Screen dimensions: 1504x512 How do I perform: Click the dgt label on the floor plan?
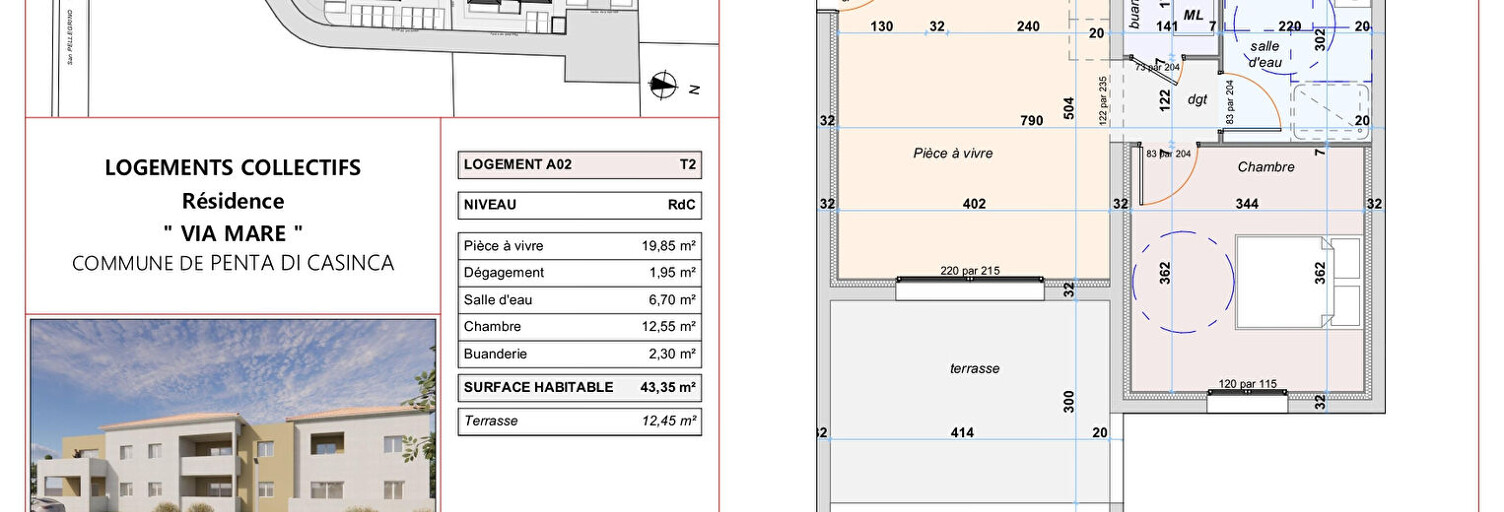[x=1197, y=100]
